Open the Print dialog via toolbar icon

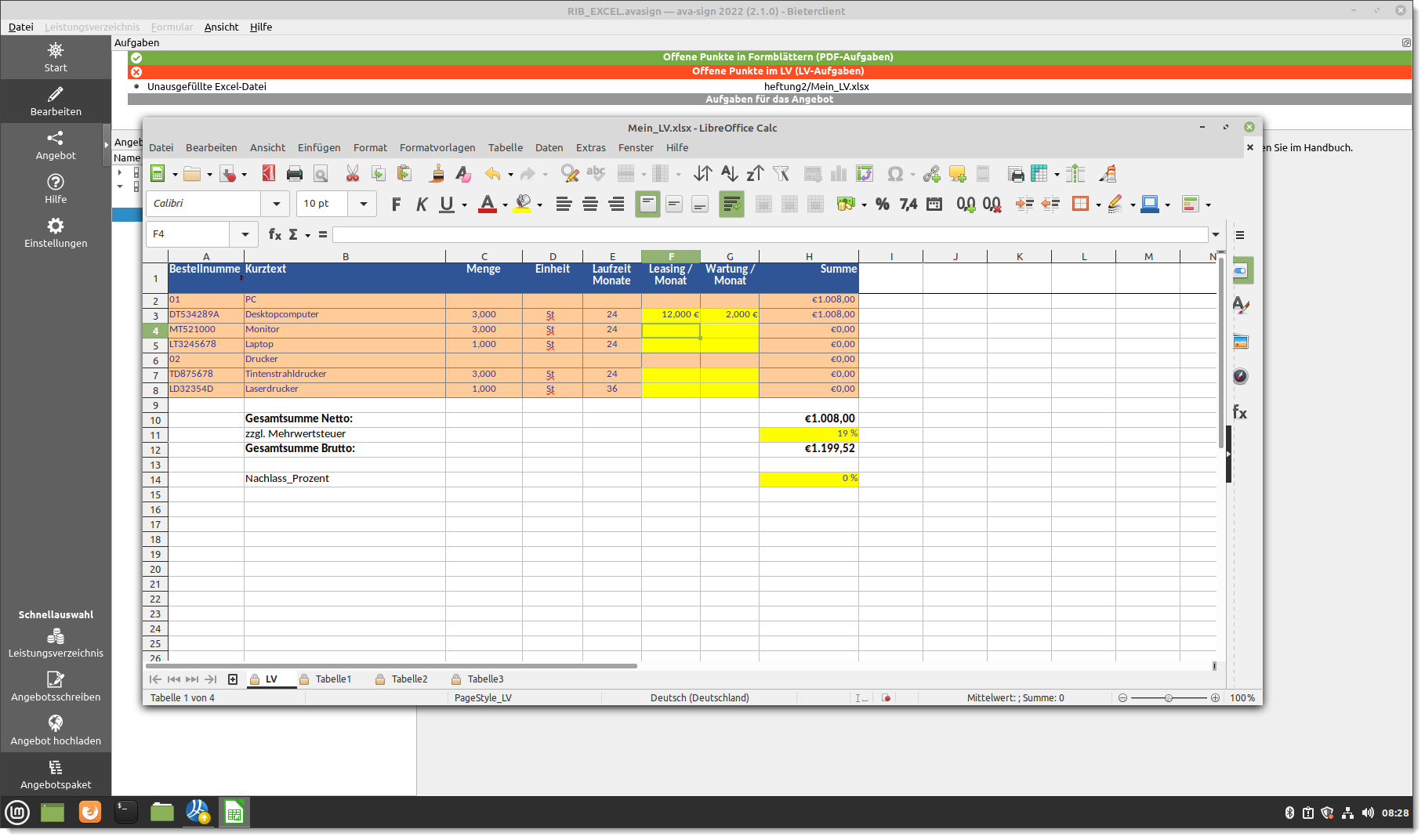[x=295, y=173]
